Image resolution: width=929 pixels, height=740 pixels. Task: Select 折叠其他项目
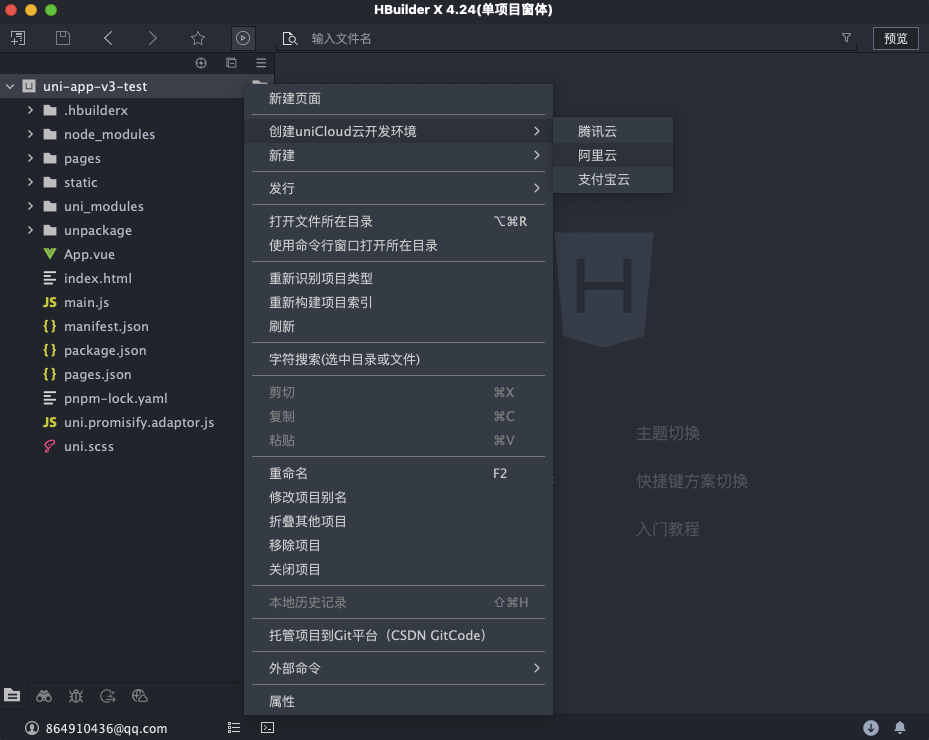coord(398,521)
